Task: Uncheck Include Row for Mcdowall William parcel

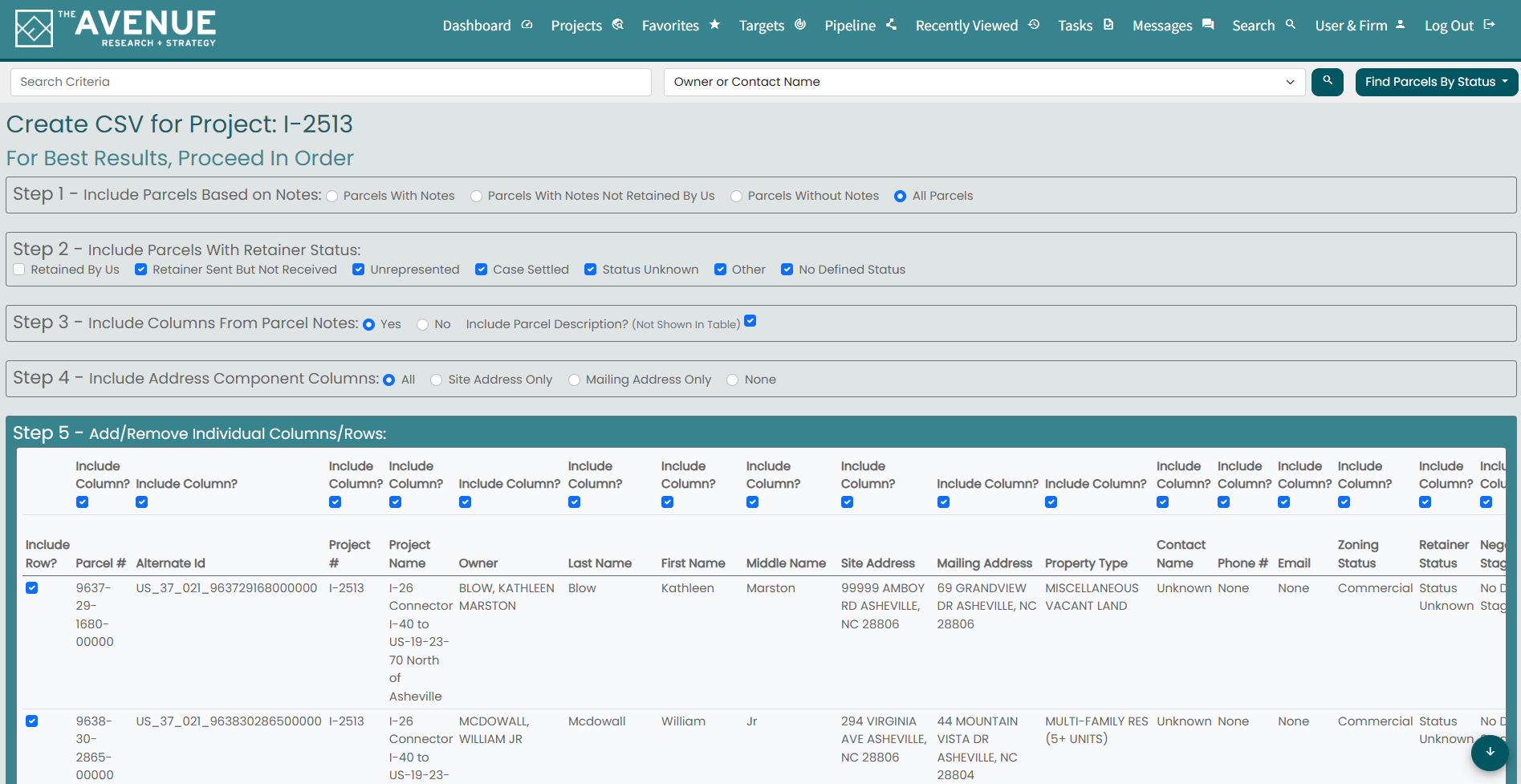Action: pos(32,721)
